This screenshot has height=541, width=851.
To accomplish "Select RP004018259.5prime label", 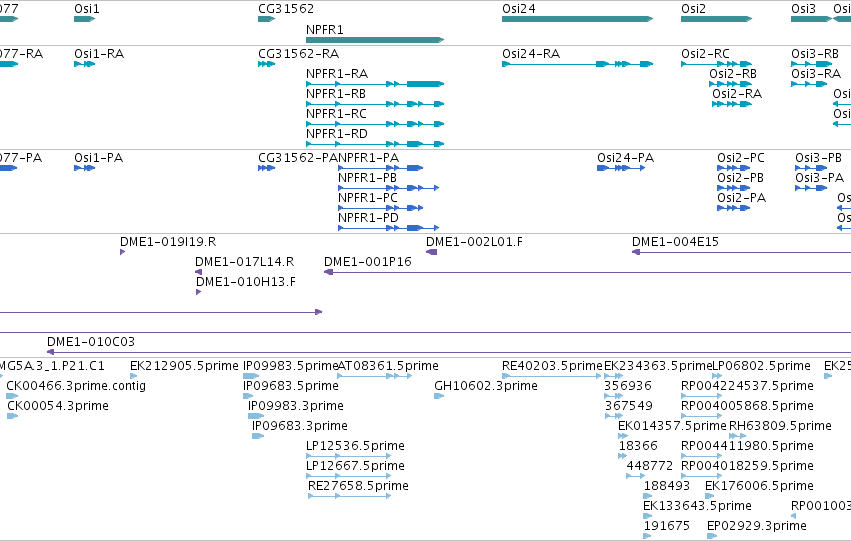I will (747, 467).
